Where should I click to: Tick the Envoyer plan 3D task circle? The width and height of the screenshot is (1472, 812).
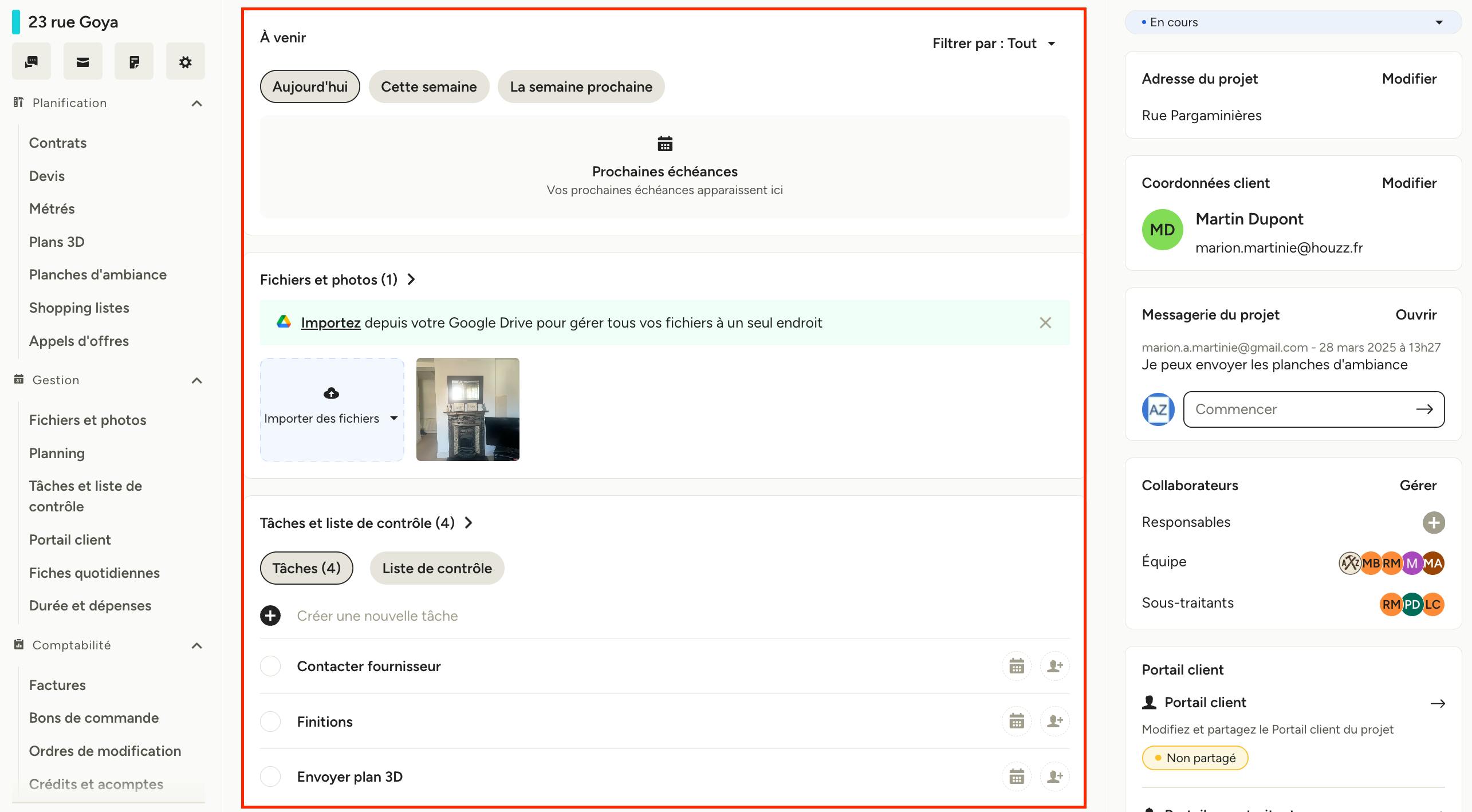click(270, 776)
